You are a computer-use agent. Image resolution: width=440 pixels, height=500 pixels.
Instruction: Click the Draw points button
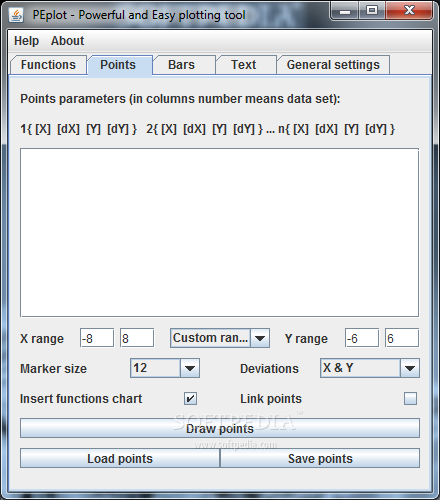220,428
